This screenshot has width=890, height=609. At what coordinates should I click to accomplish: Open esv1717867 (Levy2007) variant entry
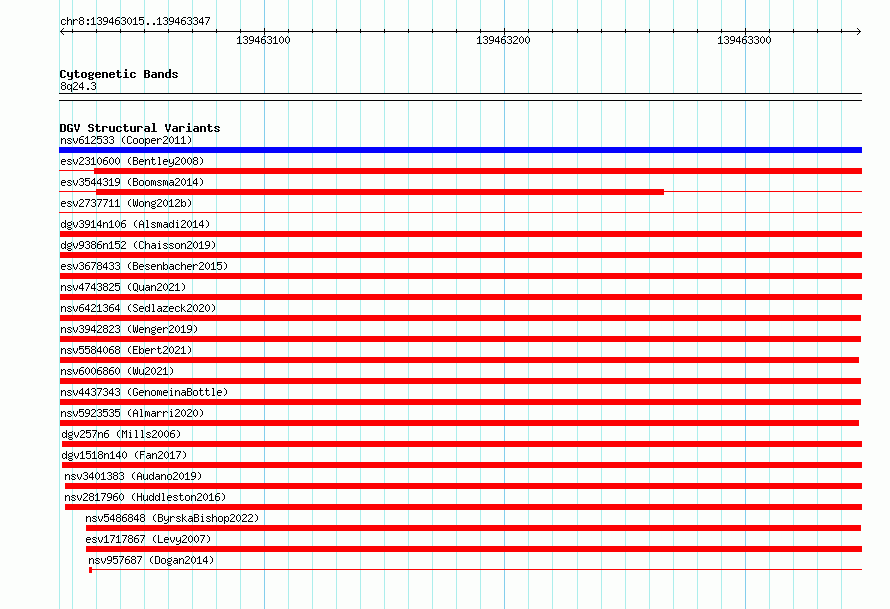(x=148, y=539)
